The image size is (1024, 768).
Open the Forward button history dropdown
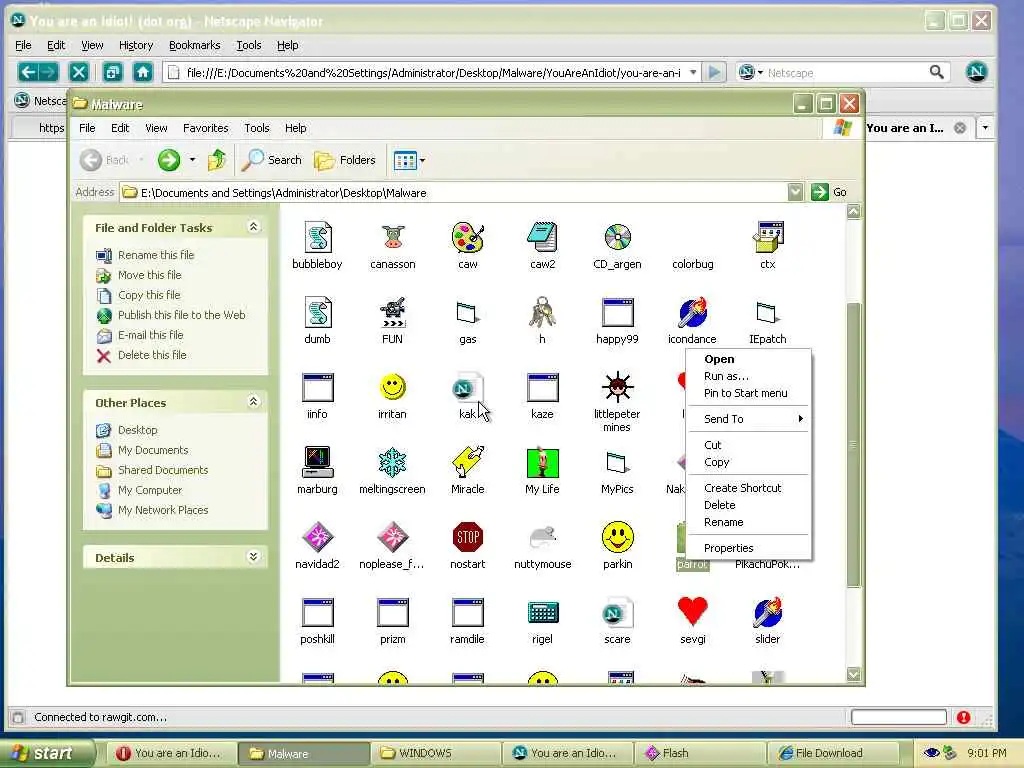pos(192,159)
